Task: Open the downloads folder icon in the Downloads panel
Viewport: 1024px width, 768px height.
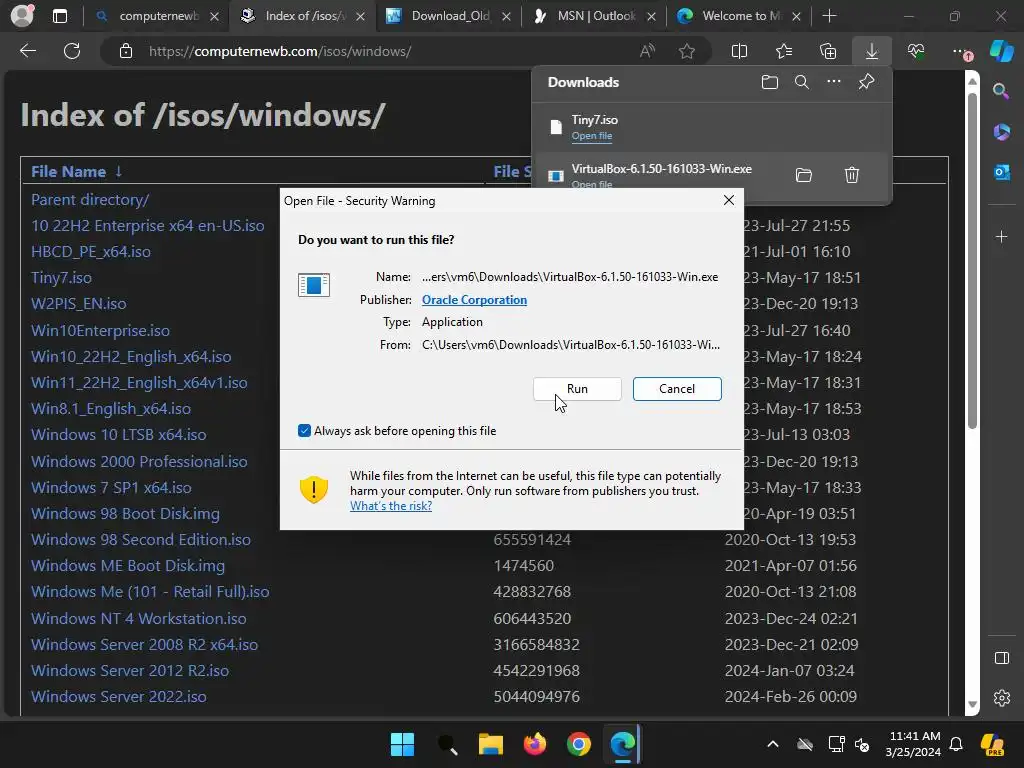Action: (770, 82)
